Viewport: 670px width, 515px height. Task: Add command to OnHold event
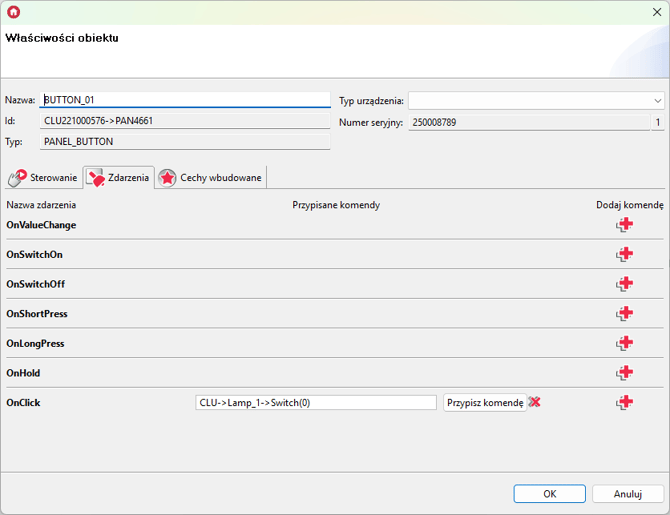[x=625, y=373]
